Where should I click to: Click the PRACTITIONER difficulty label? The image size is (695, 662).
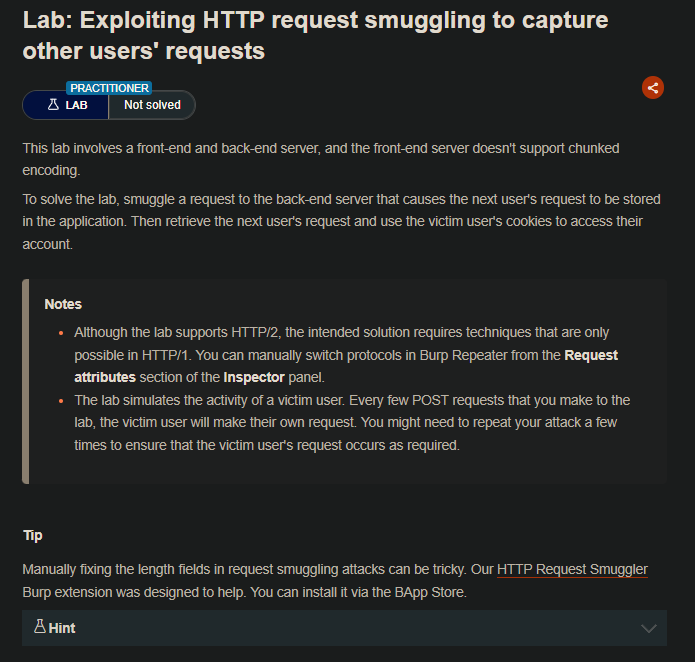pyautogui.click(x=109, y=88)
